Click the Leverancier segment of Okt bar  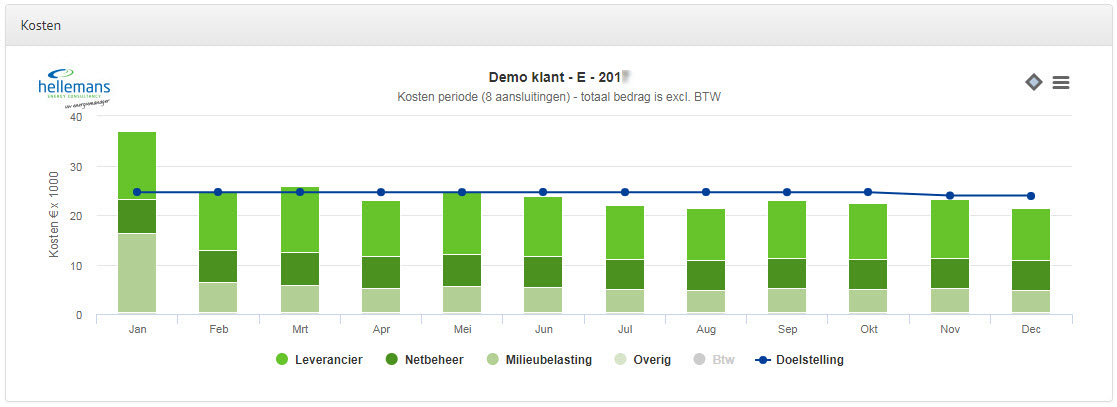point(868,231)
